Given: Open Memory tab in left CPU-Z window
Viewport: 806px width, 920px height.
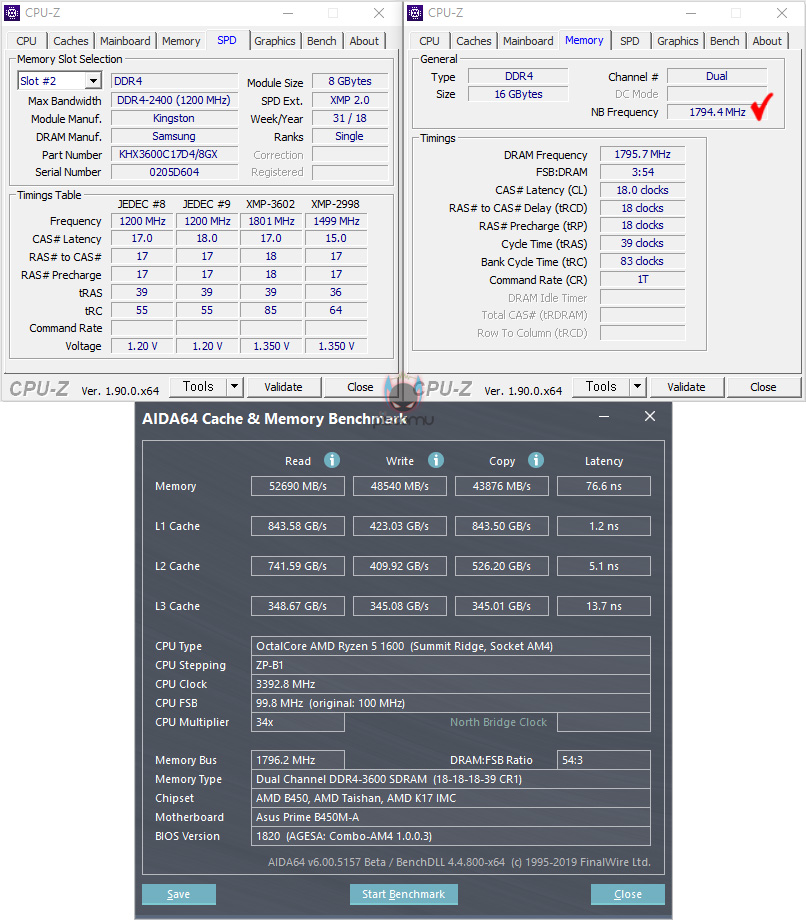Looking at the screenshot, I should coord(181,41).
